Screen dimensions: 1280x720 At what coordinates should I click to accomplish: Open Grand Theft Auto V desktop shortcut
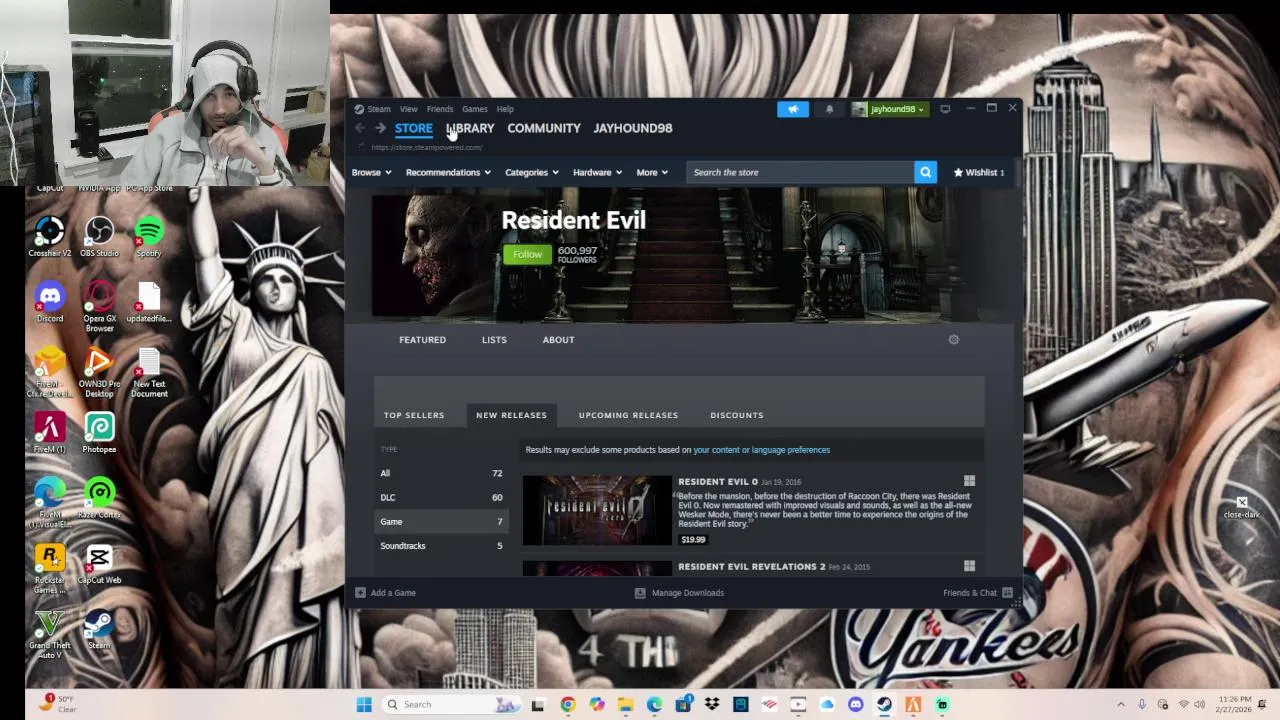[x=50, y=633]
